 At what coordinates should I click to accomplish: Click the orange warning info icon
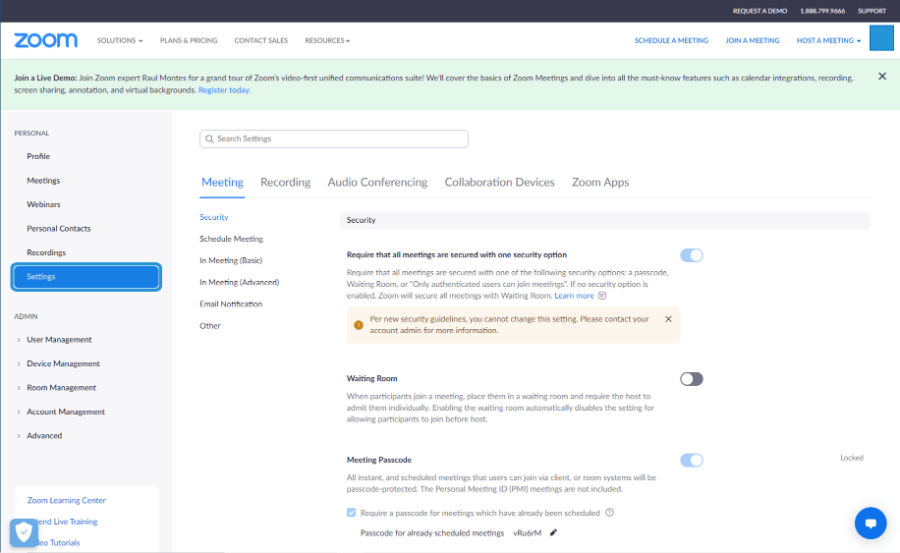point(358,325)
